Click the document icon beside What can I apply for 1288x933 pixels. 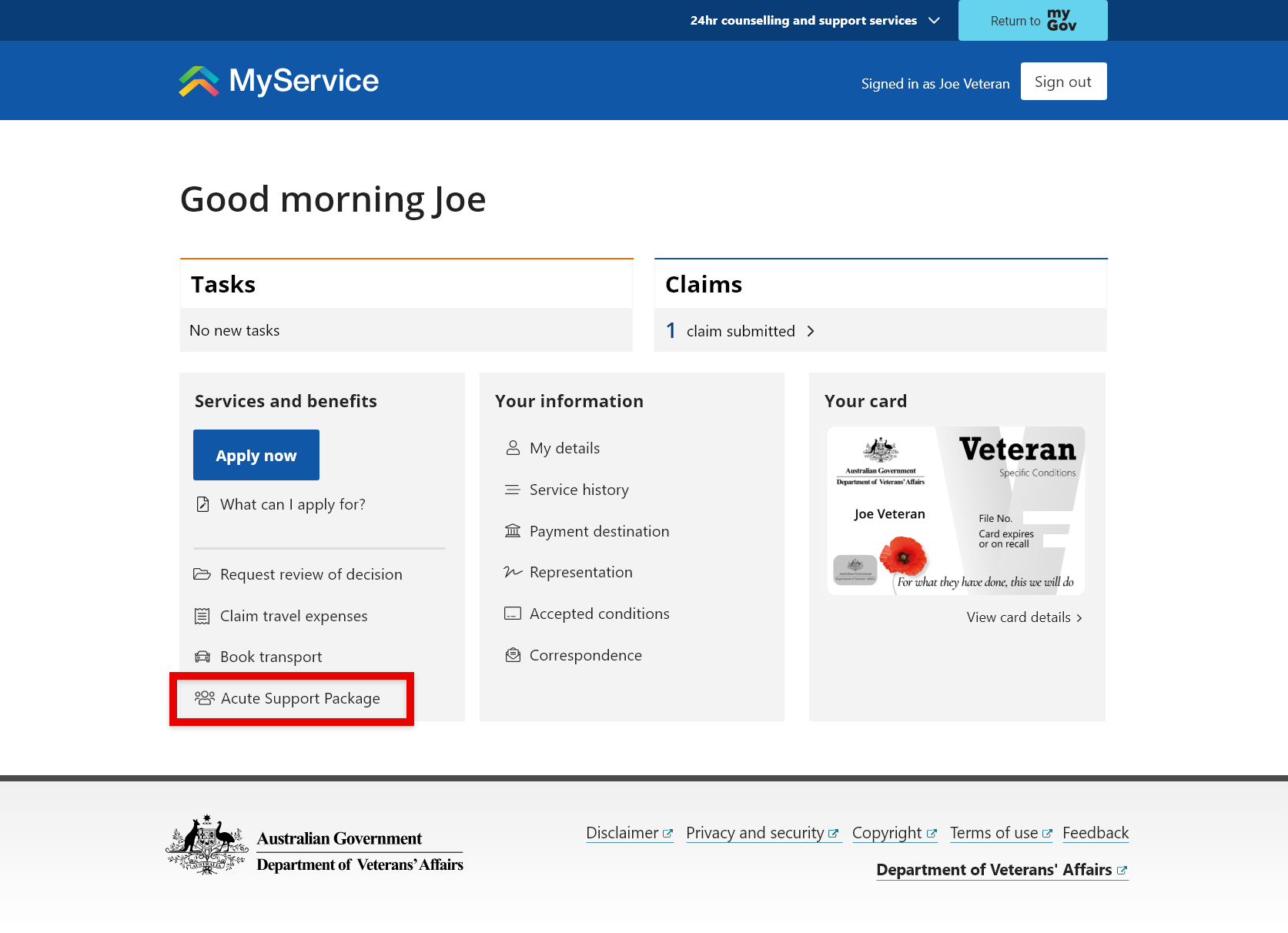point(202,504)
